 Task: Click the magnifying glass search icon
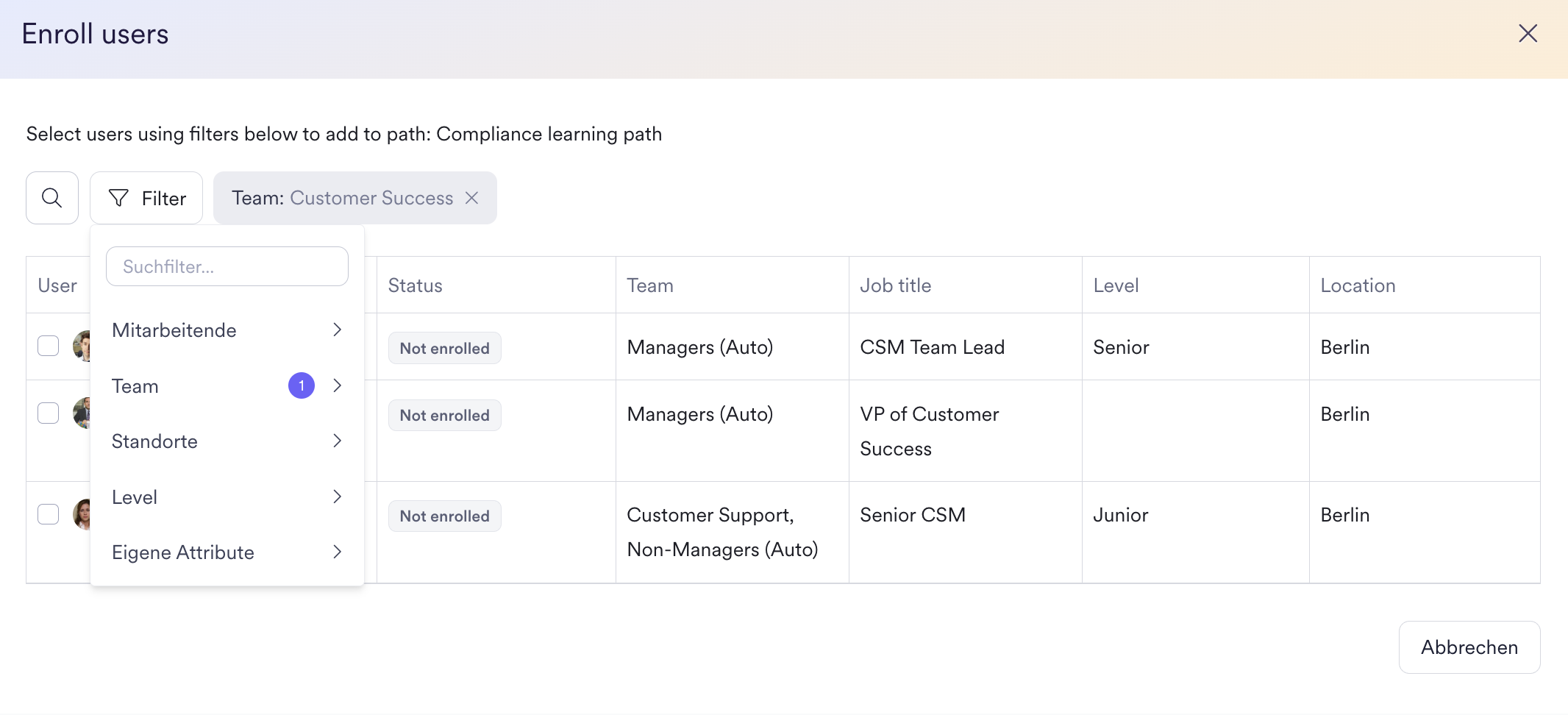click(x=51, y=198)
